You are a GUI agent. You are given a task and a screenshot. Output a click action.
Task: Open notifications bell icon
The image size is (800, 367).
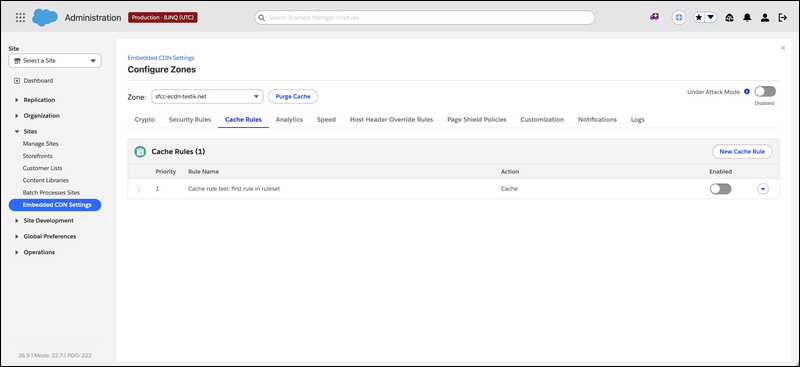(x=747, y=18)
